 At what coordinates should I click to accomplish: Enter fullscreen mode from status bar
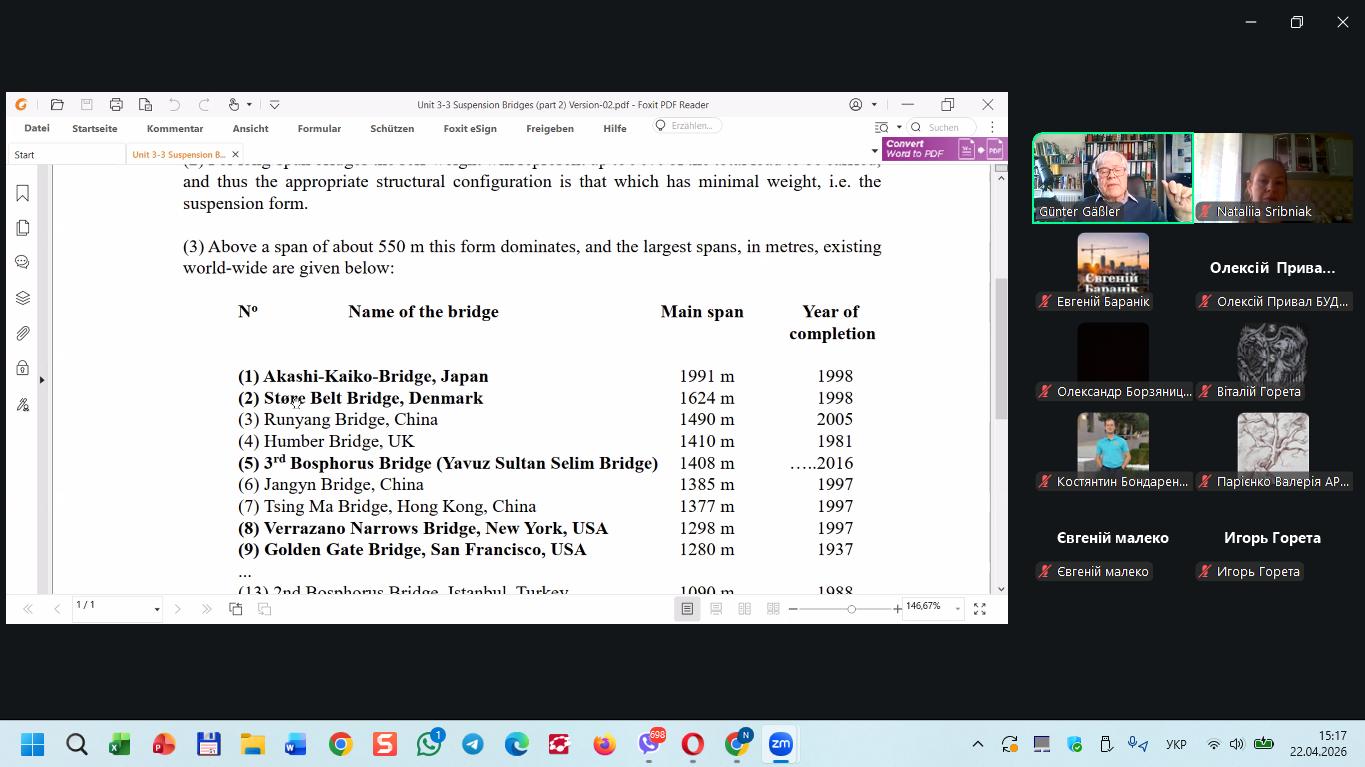980,608
